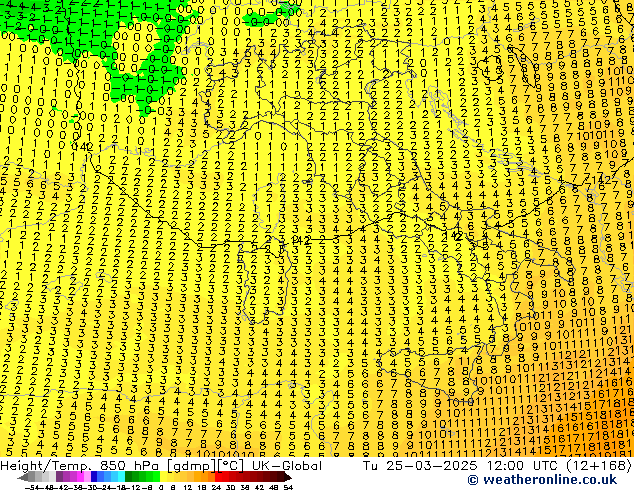Click the legend scale label '0'

(161, 487)
